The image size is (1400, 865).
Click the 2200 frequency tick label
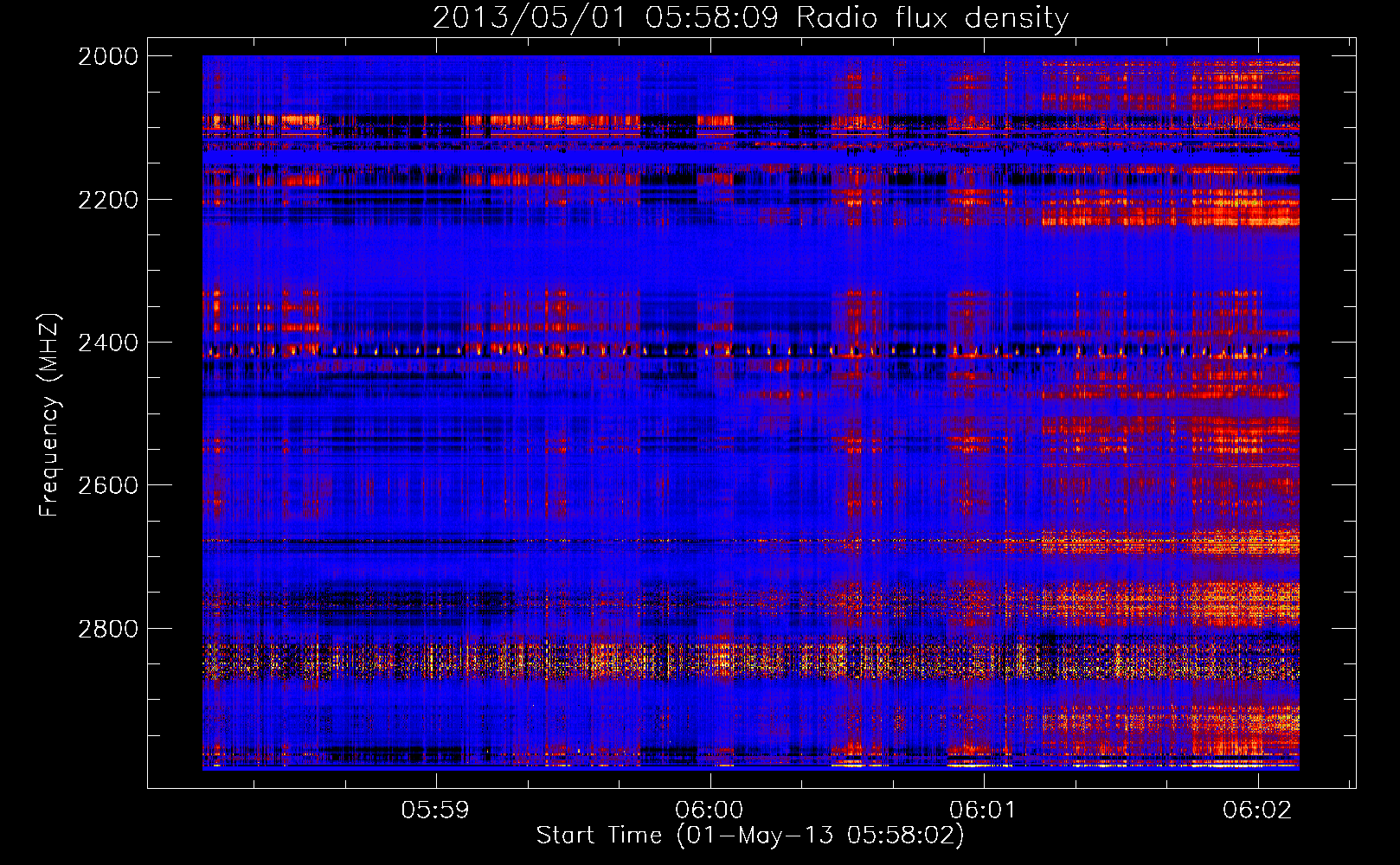tap(108, 200)
